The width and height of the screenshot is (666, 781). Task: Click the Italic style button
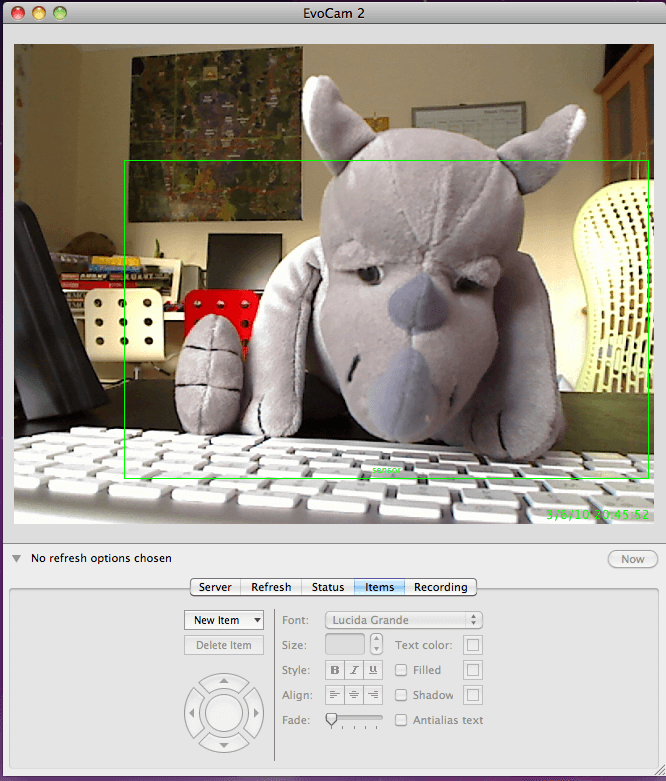[354, 670]
